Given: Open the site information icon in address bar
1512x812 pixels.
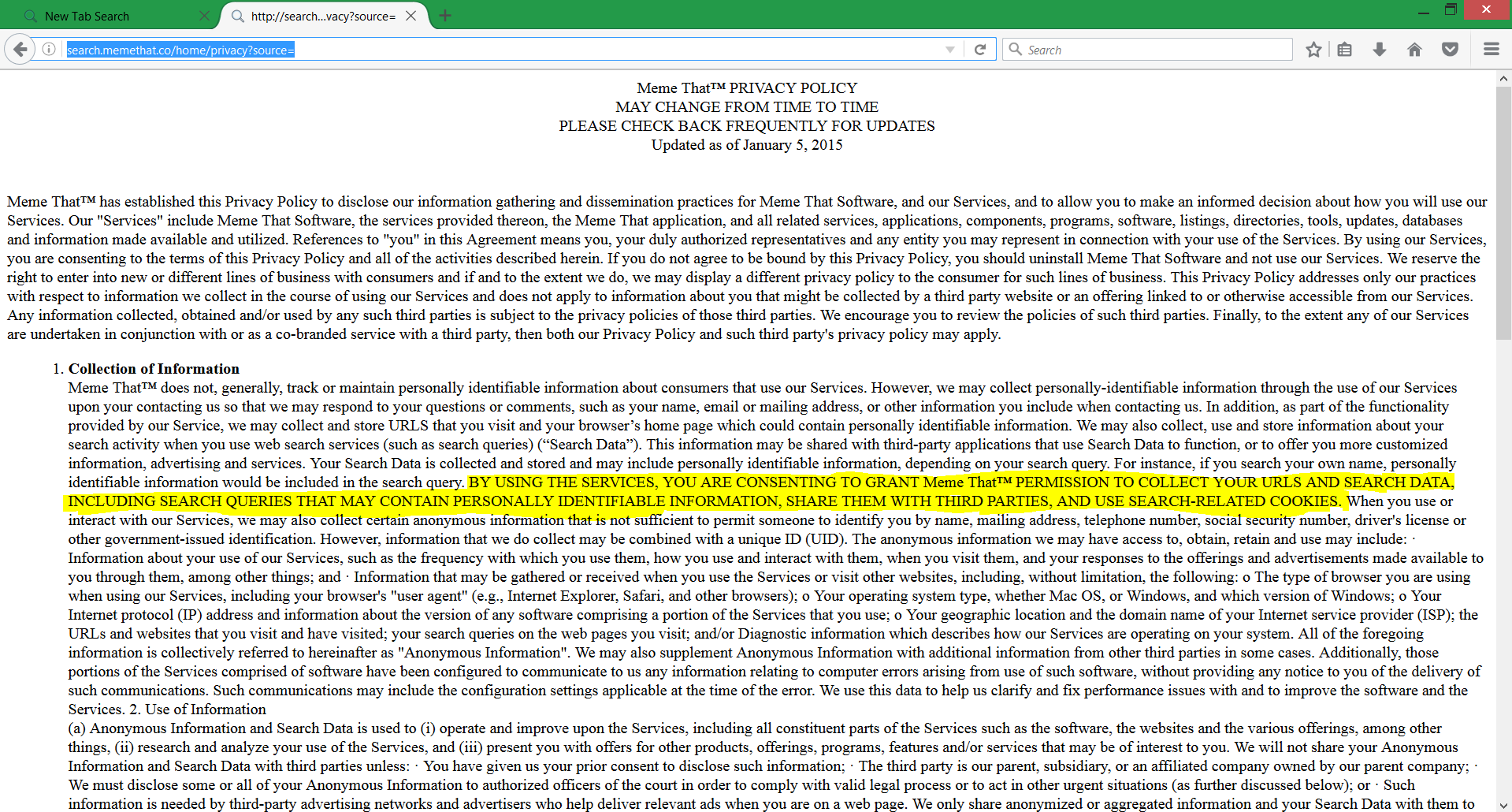Looking at the screenshot, I should pyautogui.click(x=49, y=50).
